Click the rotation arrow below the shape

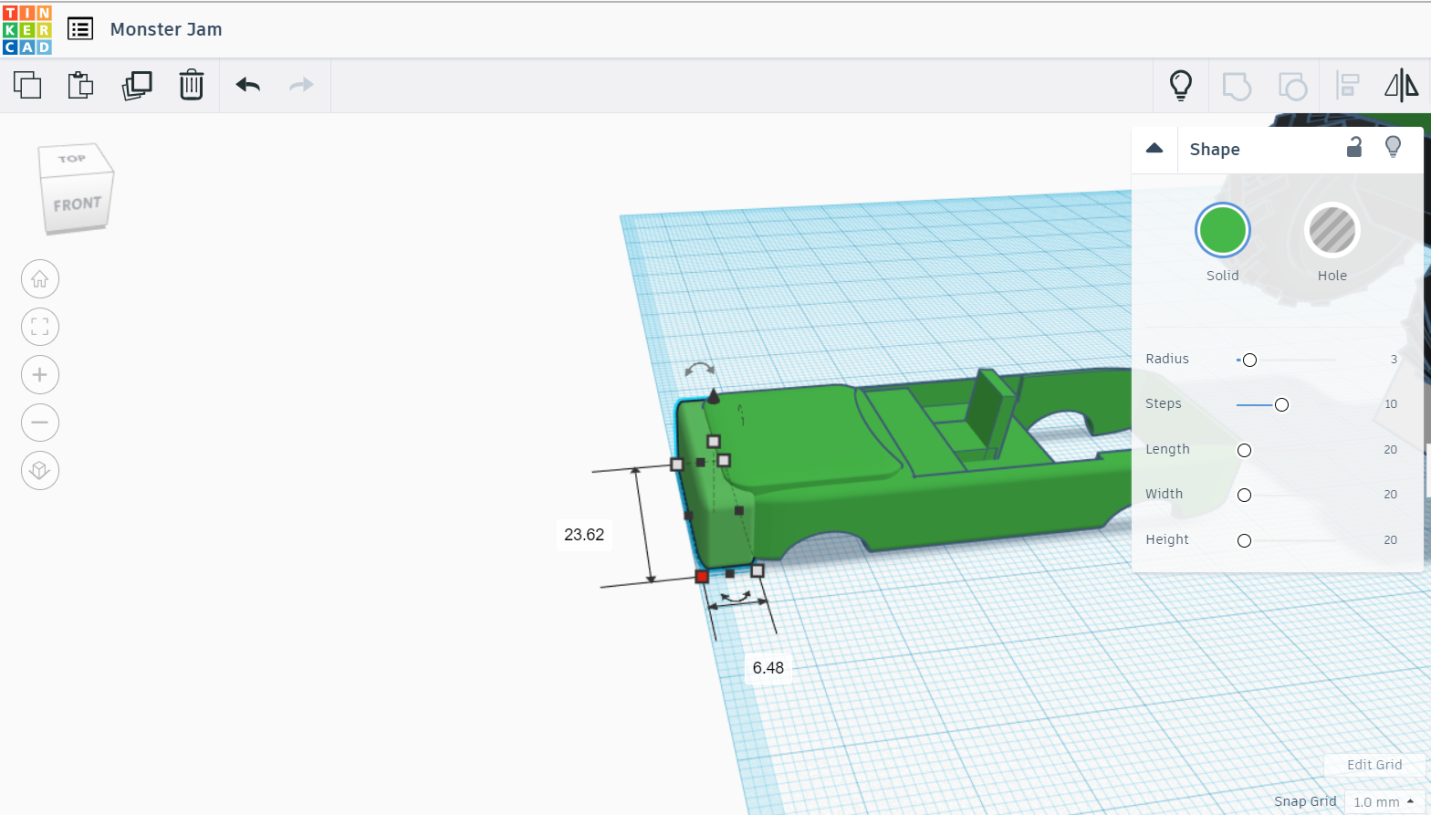coord(737,596)
